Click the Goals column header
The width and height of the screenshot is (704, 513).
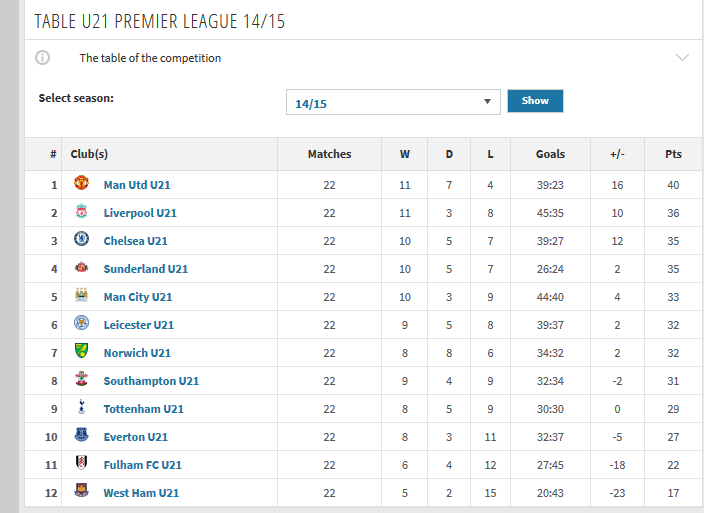pyautogui.click(x=550, y=154)
